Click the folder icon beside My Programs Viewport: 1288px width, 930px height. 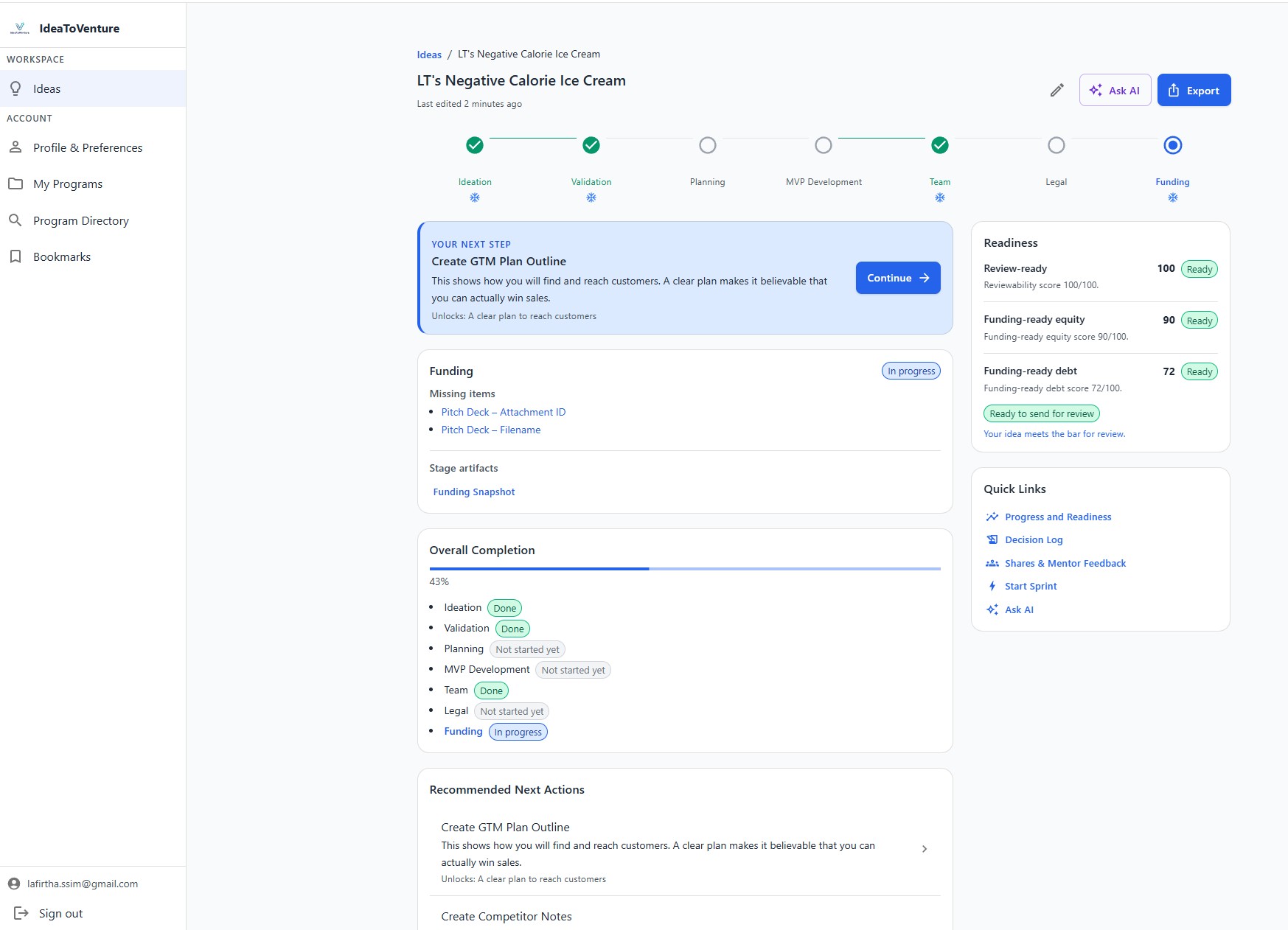[15, 183]
